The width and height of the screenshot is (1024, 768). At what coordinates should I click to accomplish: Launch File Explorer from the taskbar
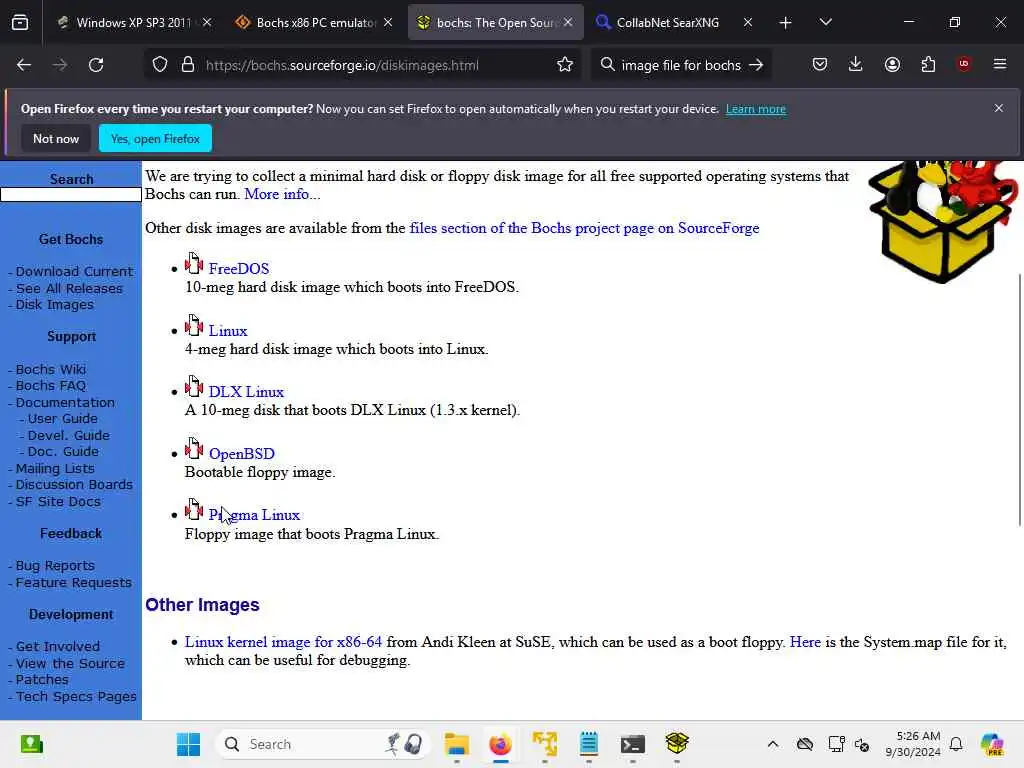click(456, 744)
